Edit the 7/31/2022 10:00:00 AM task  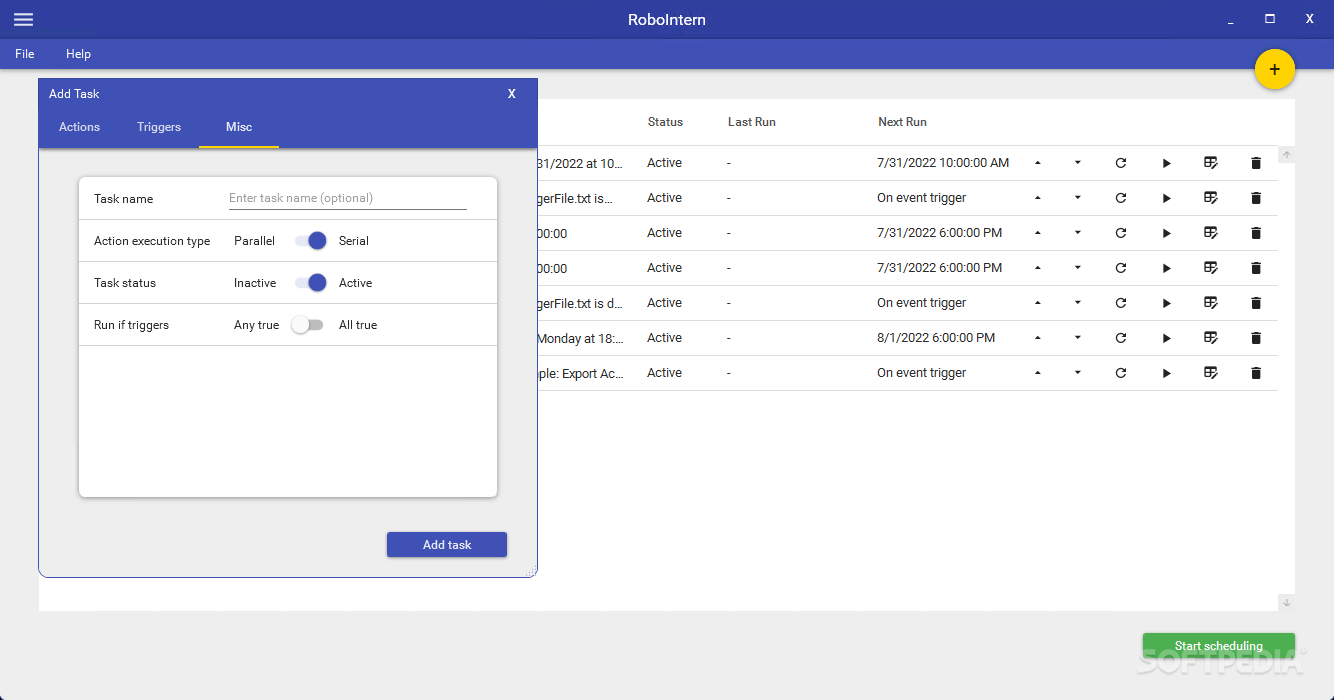(1211, 163)
